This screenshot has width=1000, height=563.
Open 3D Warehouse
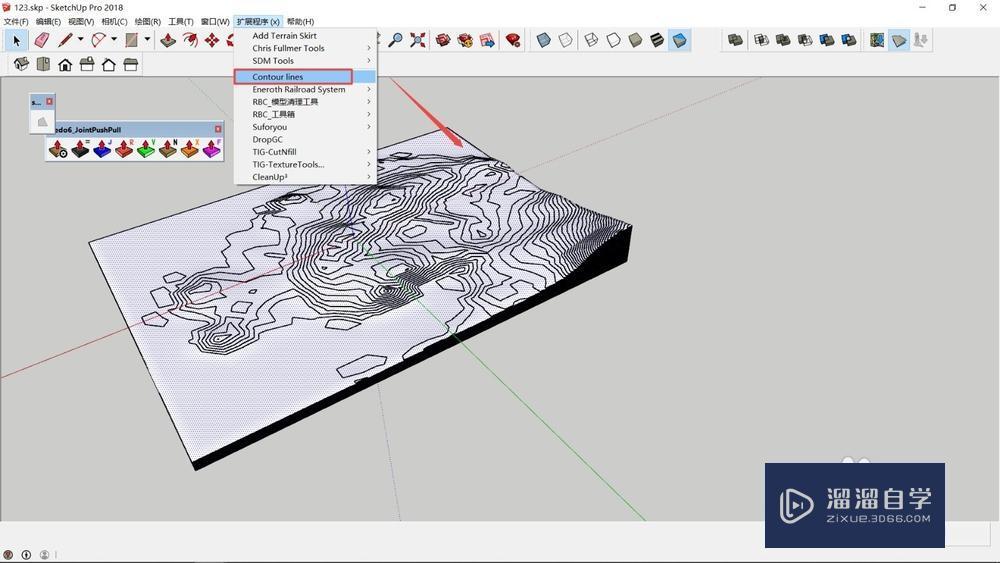pos(443,40)
